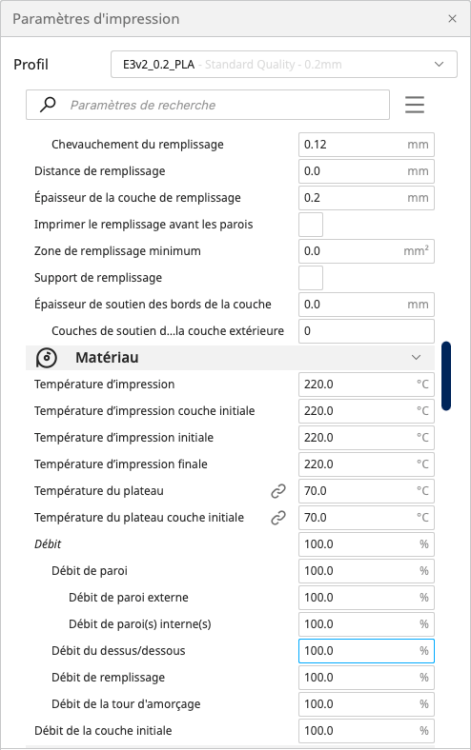Edit Température d'impression value
471x750 pixels.
click(366, 384)
